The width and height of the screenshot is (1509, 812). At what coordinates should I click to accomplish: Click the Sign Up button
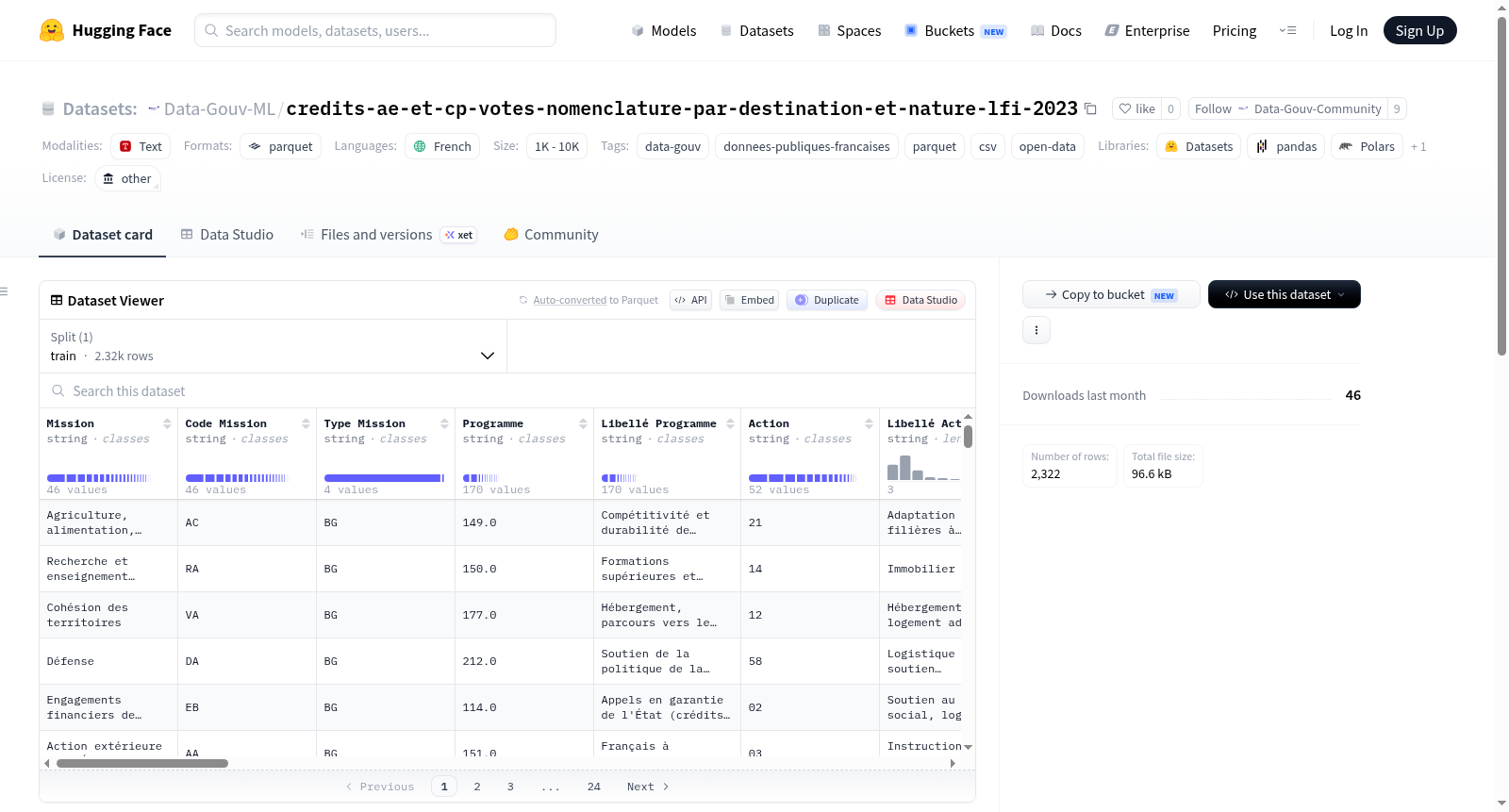[x=1419, y=30]
